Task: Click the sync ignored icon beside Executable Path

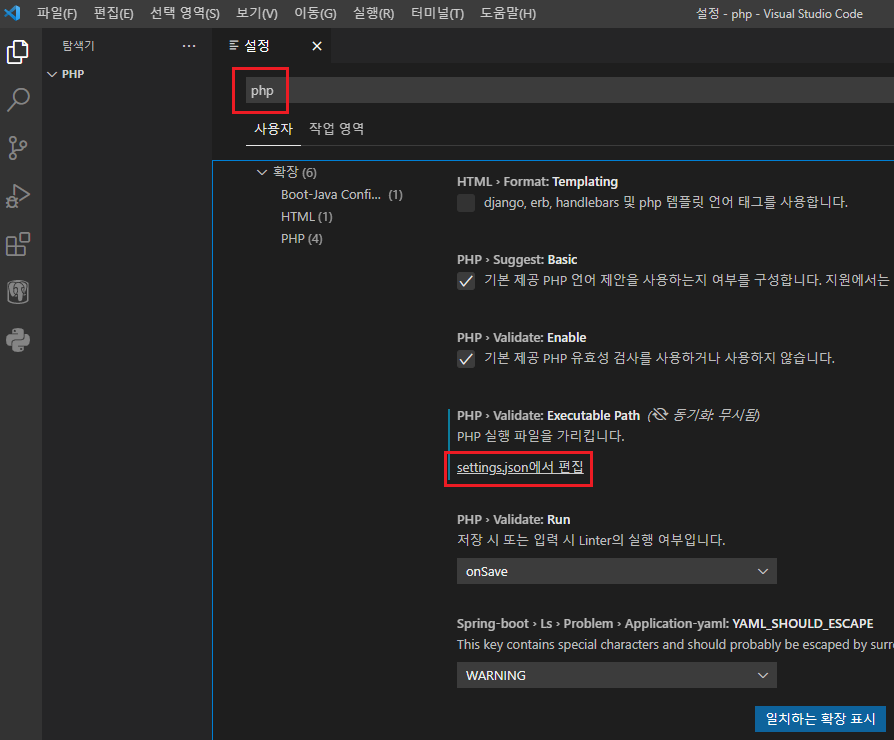Action: [x=659, y=414]
